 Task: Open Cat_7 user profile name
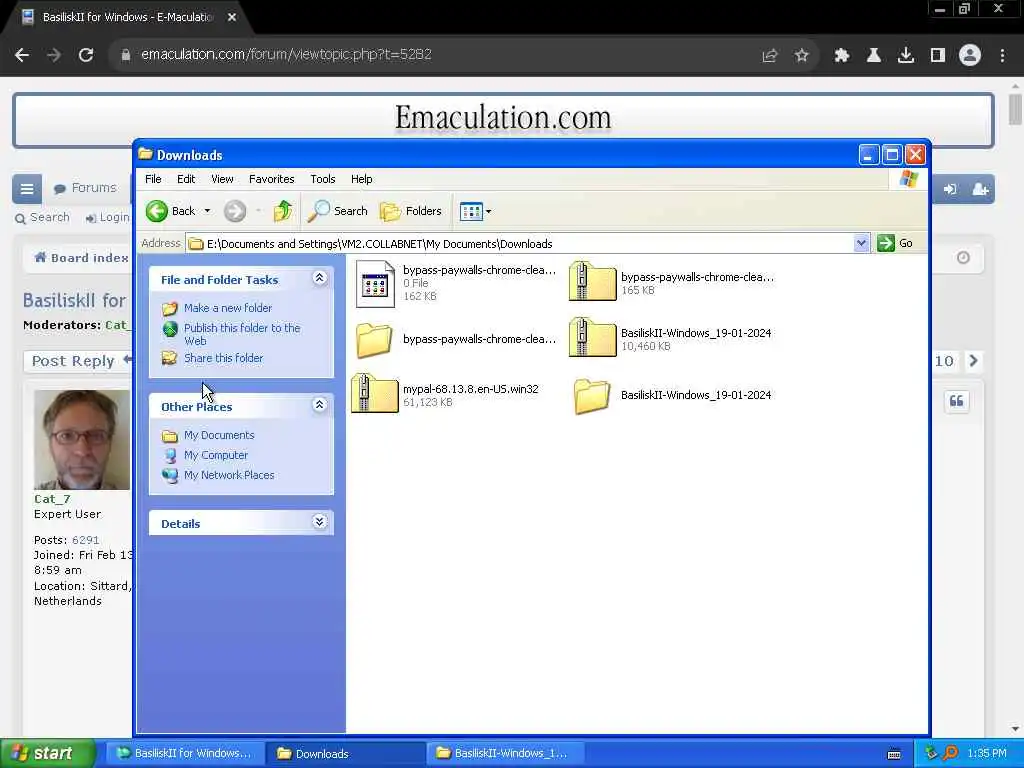tap(52, 499)
